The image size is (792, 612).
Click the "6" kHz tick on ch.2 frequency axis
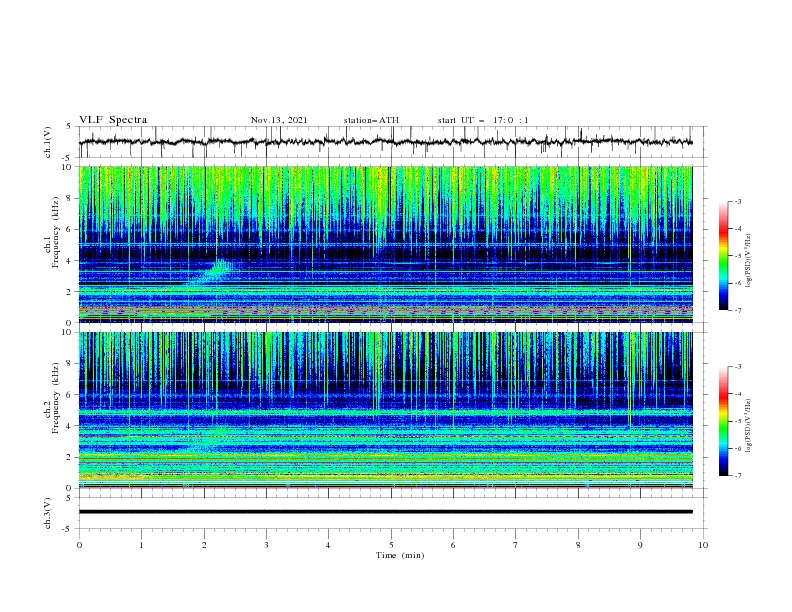[70, 395]
